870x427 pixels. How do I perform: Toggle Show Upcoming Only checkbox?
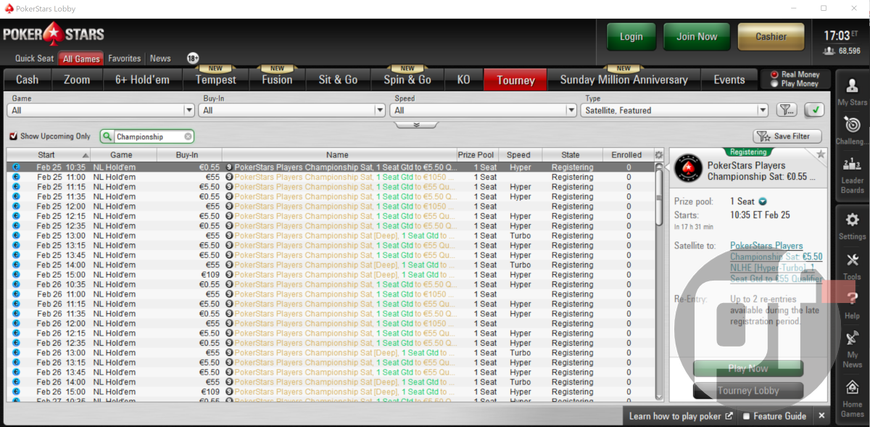(x=13, y=136)
